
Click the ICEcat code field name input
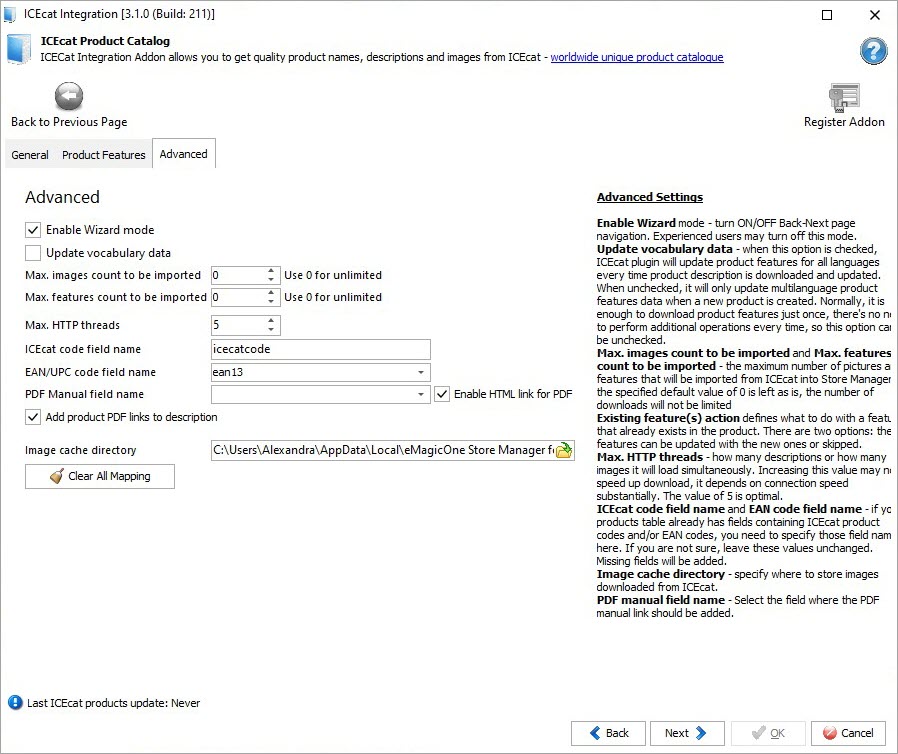coord(321,349)
